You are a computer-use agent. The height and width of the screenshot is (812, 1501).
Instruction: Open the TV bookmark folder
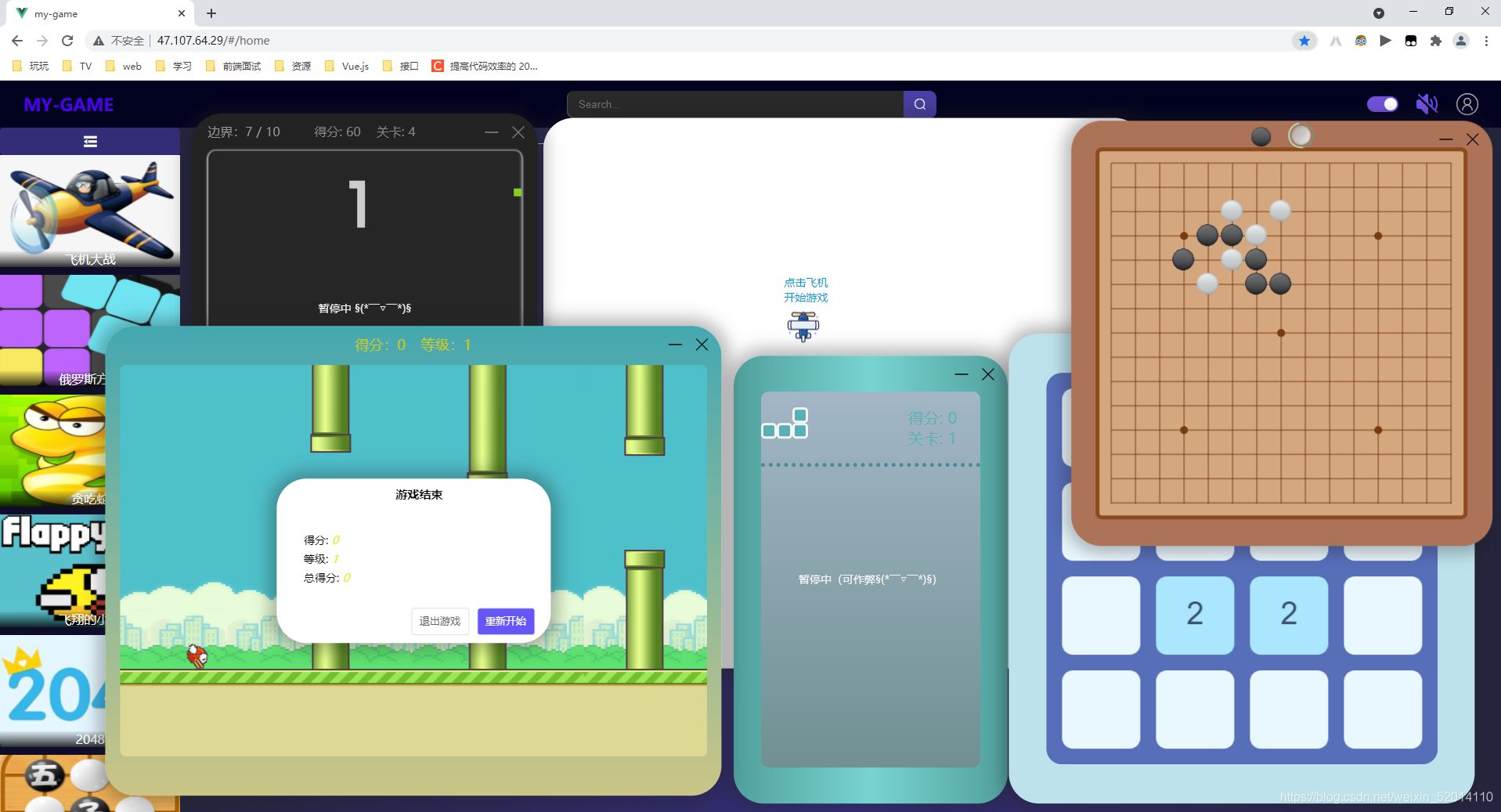[77, 67]
